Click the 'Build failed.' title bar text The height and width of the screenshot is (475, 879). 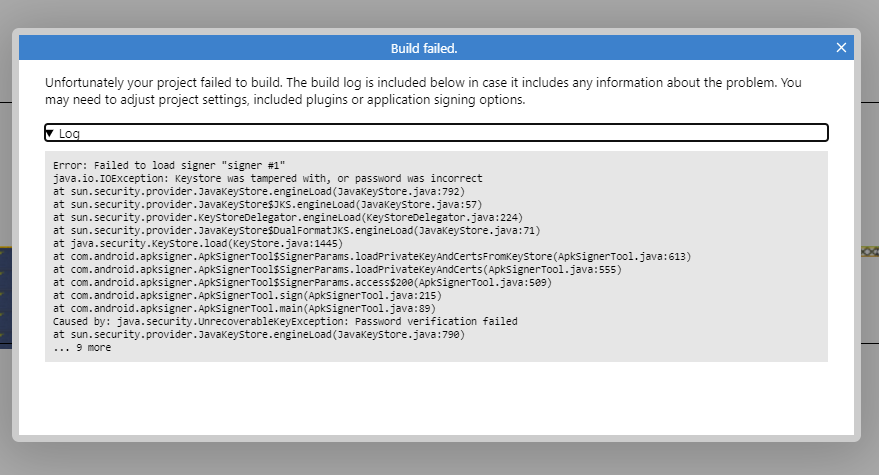[x=424, y=49]
